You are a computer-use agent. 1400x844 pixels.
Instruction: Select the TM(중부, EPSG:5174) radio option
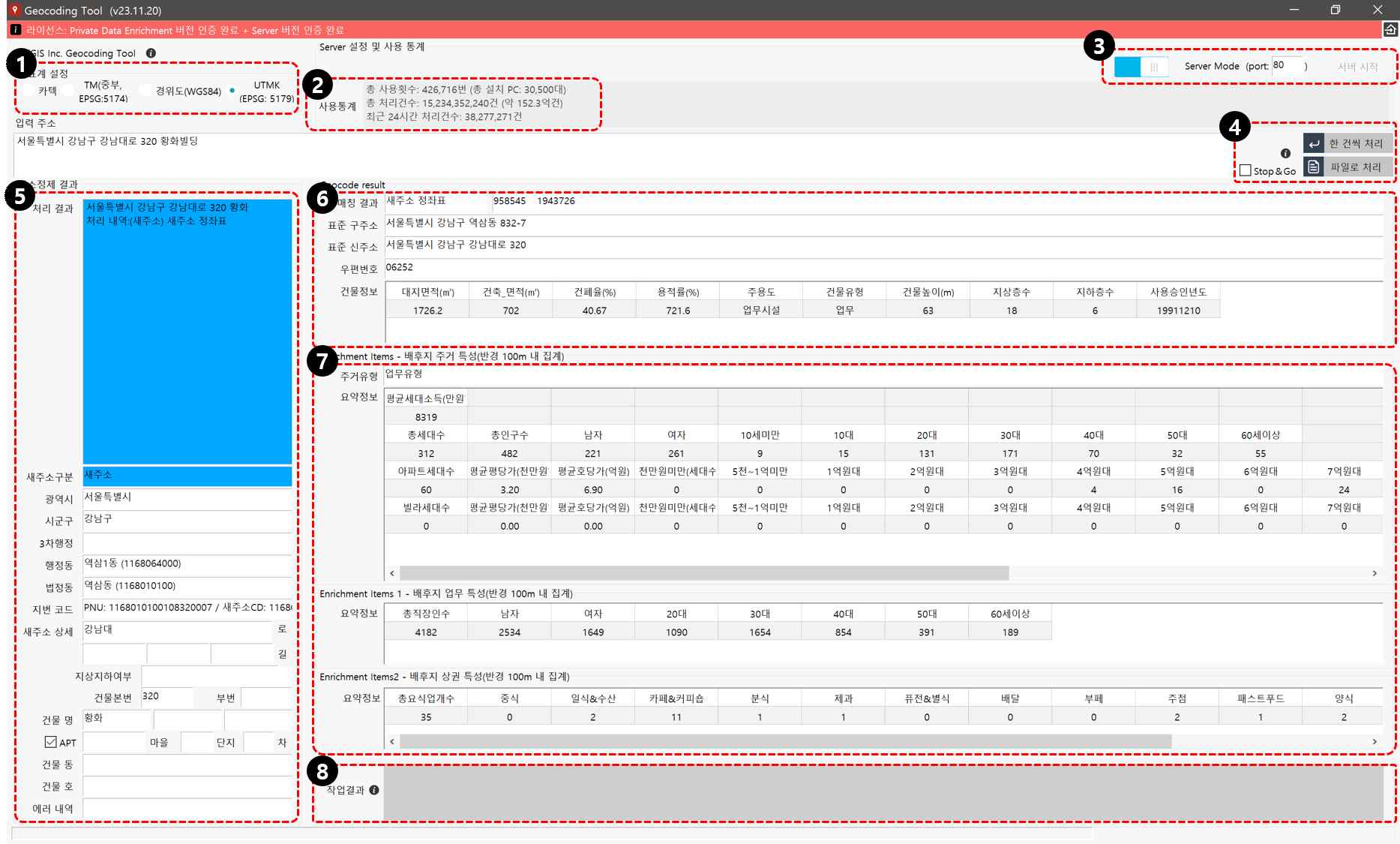point(68,91)
